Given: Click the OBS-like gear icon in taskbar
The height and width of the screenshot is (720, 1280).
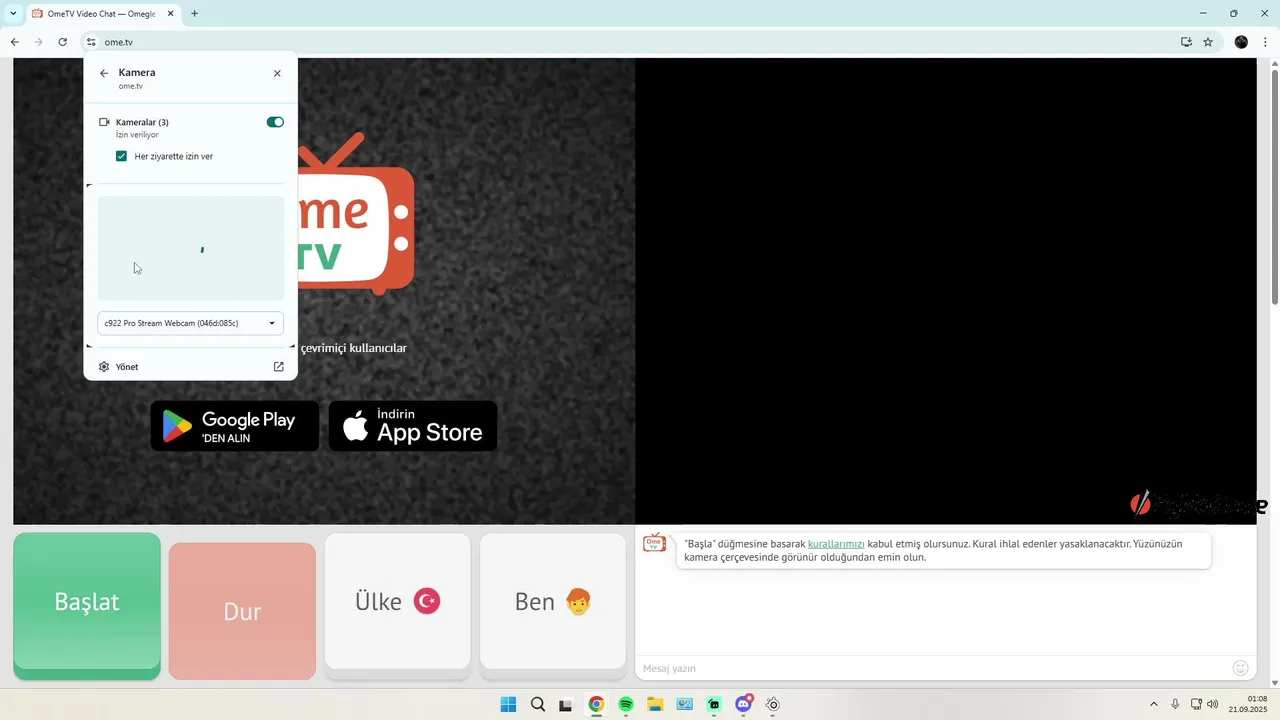Looking at the screenshot, I should pos(773,704).
